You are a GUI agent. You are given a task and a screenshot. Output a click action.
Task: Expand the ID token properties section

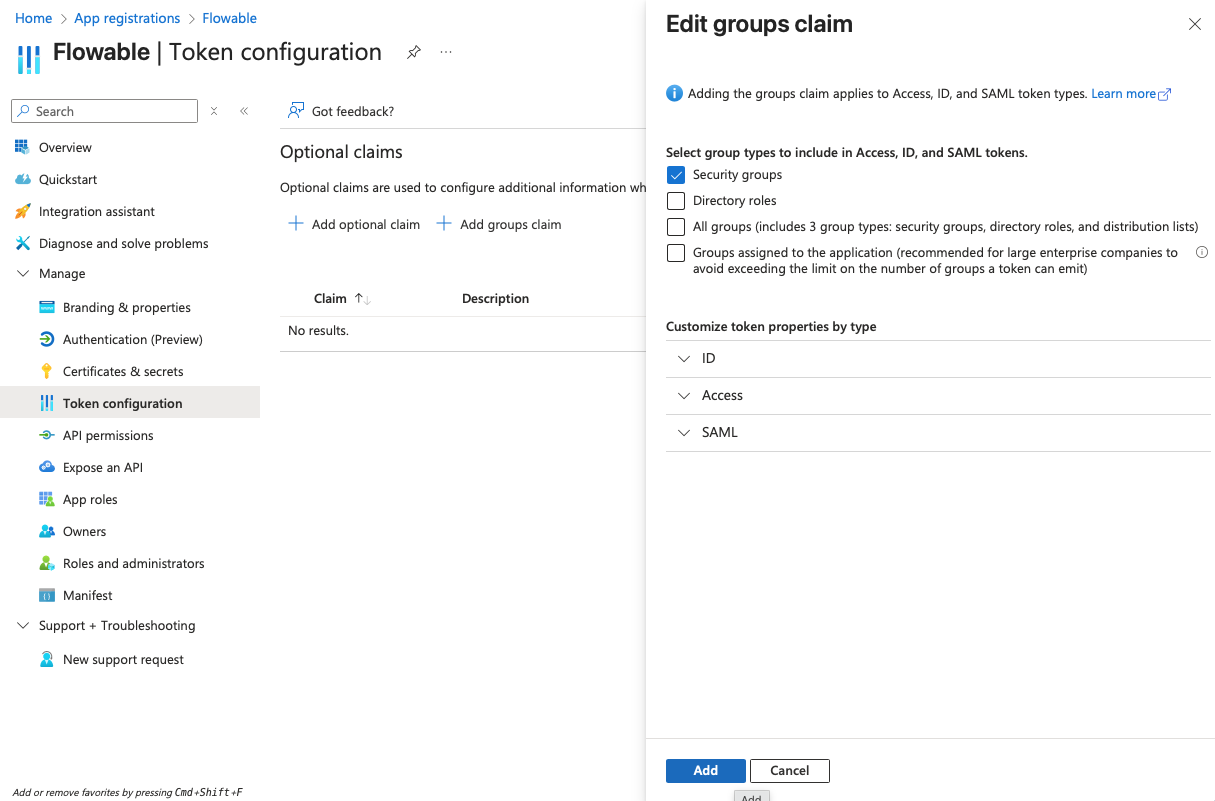point(684,358)
